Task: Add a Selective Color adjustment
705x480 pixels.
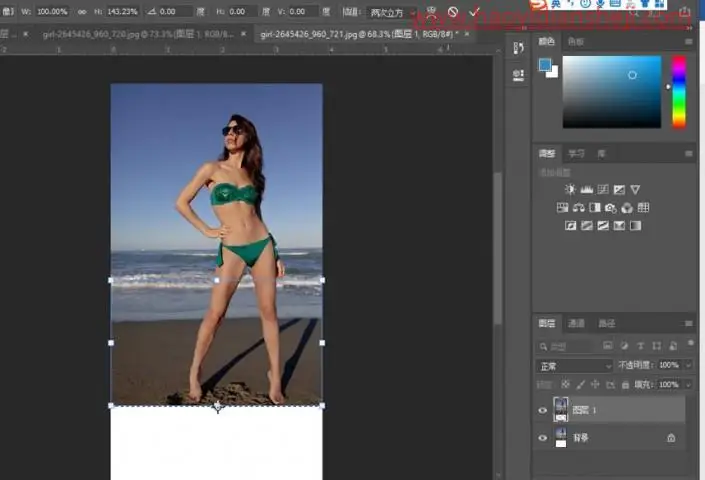Action: click(x=619, y=225)
